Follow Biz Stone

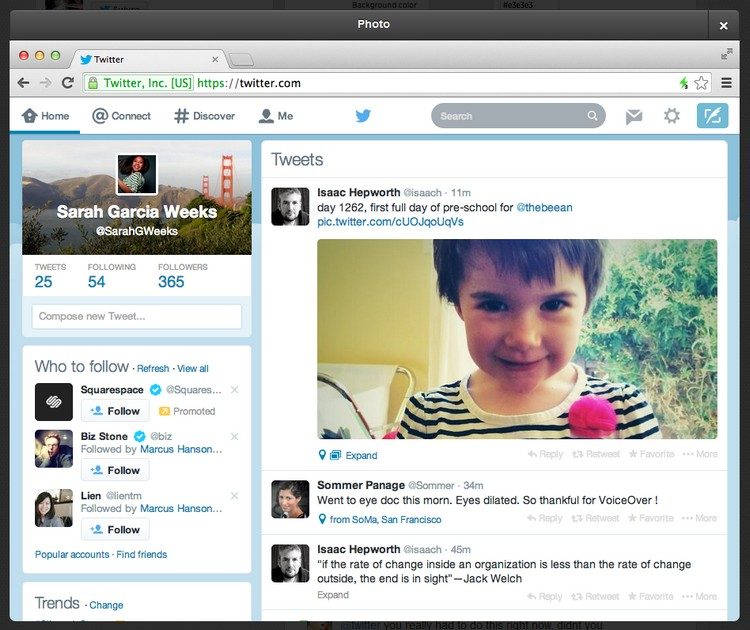click(115, 470)
